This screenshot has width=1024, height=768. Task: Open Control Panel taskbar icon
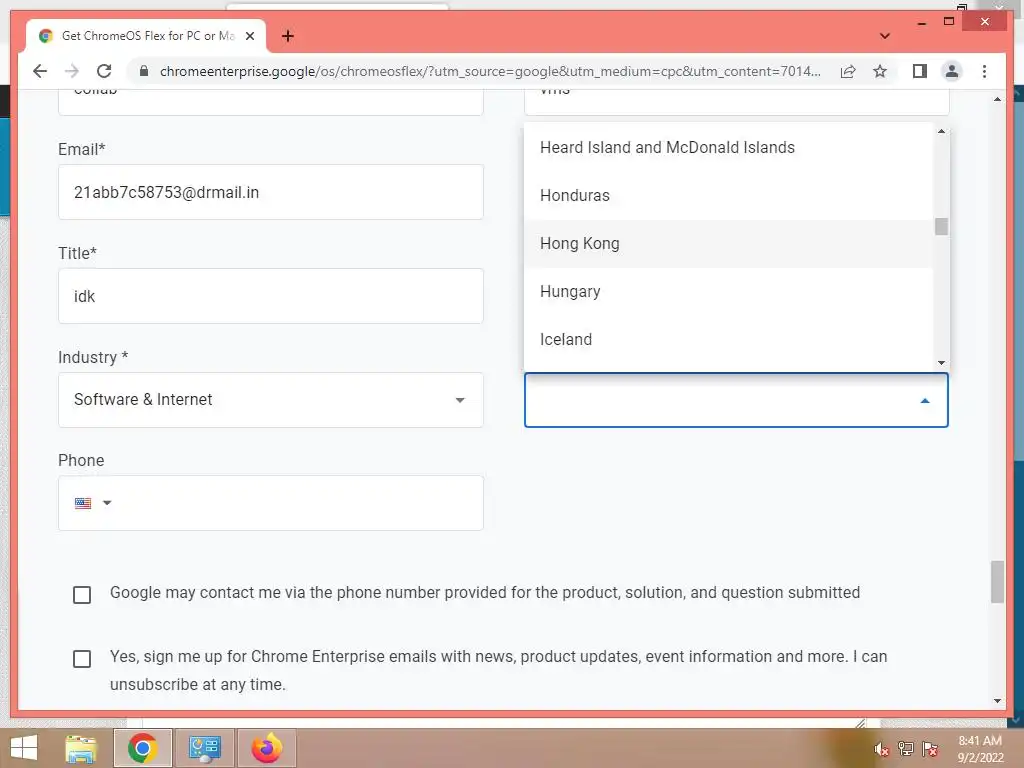click(x=204, y=748)
